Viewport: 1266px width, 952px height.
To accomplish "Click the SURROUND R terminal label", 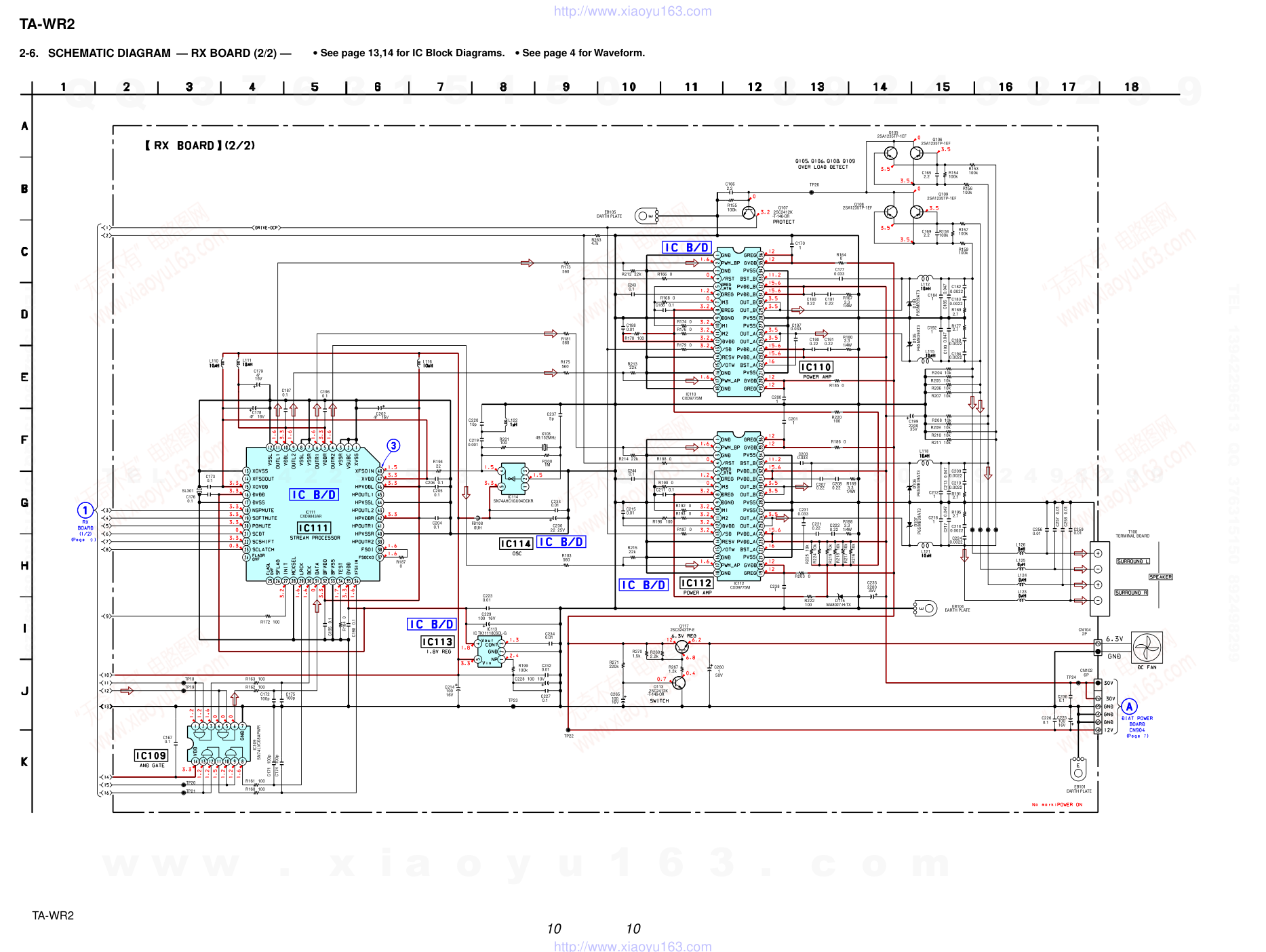I will [1131, 593].
